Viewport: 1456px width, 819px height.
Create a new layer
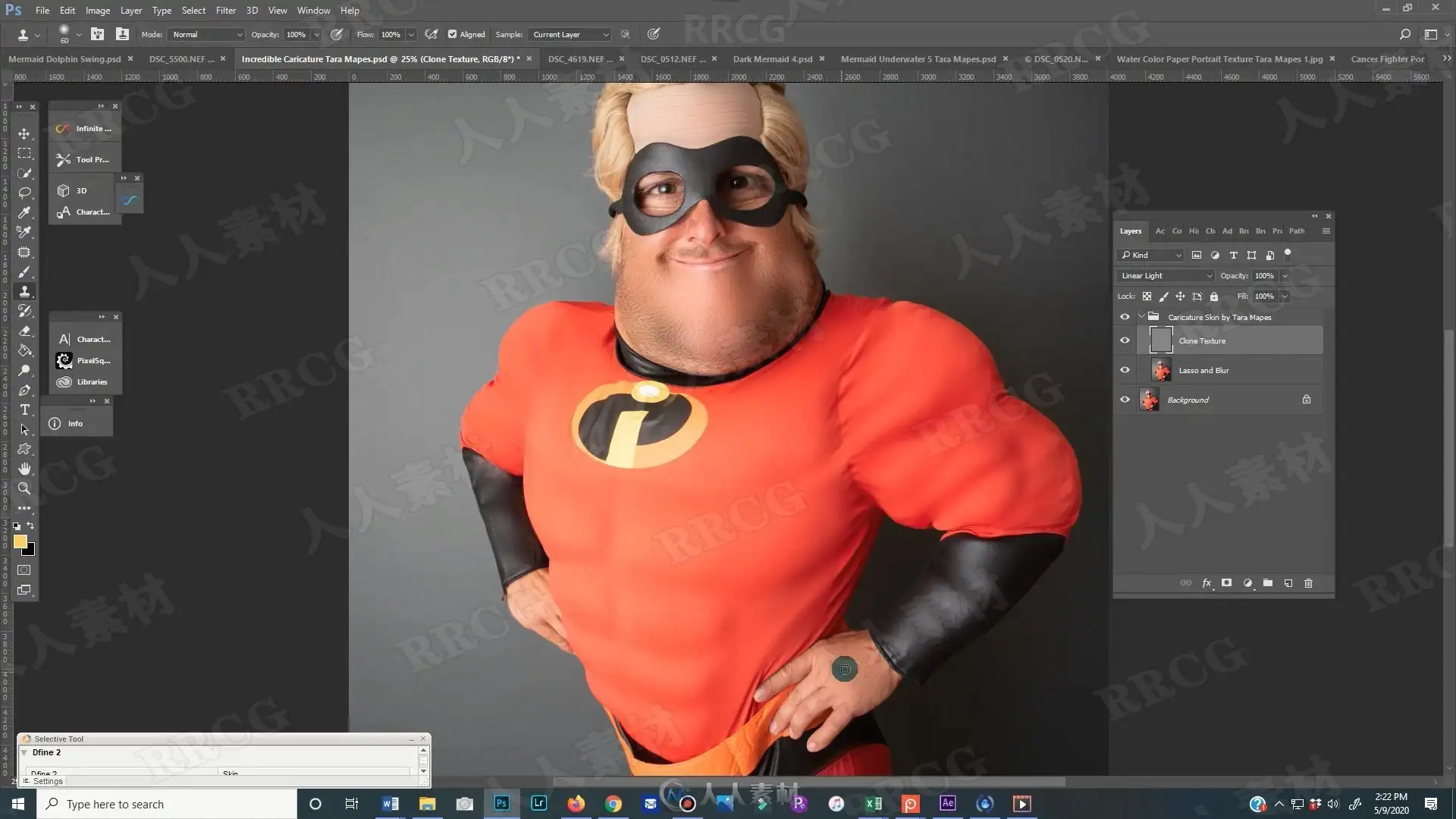tap(1288, 583)
